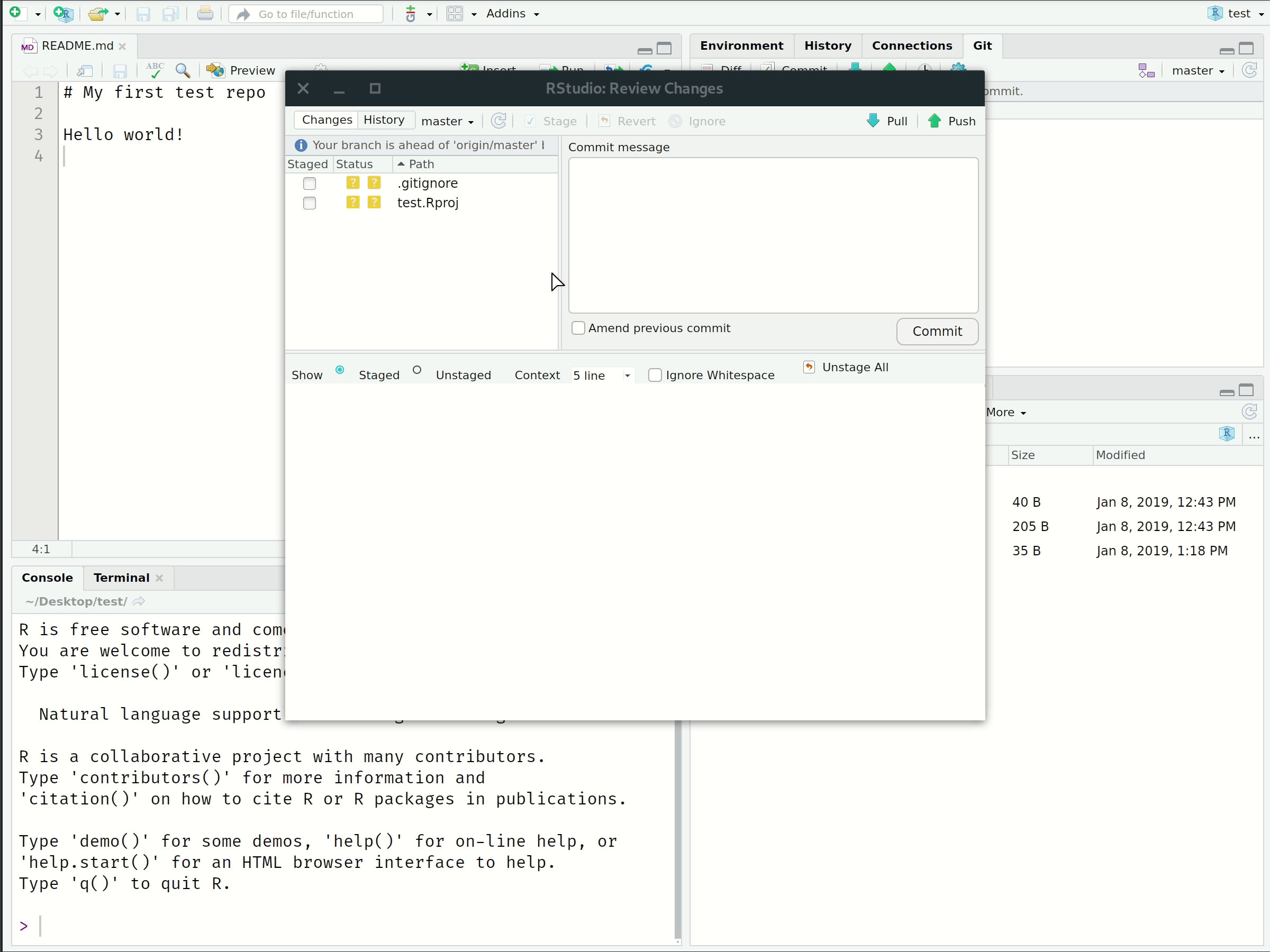The height and width of the screenshot is (952, 1270).
Task: Open the master branch dropdown in dialog
Action: coord(447,121)
